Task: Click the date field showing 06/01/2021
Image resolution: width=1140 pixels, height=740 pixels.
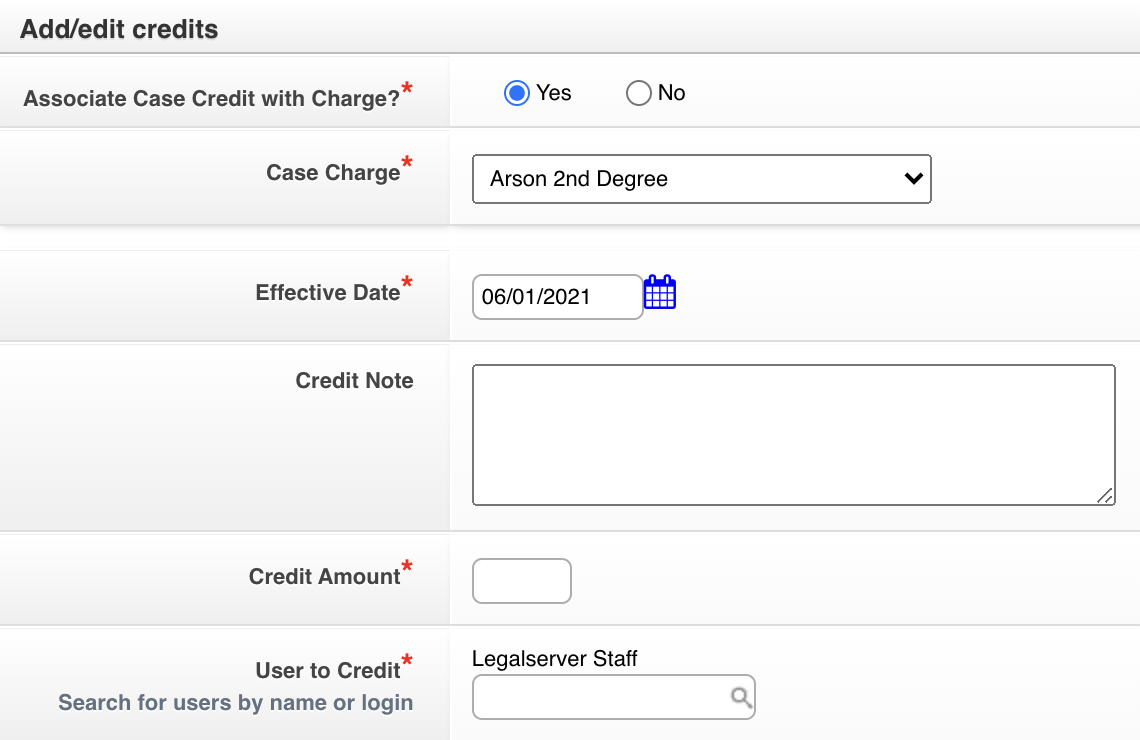Action: coord(557,296)
